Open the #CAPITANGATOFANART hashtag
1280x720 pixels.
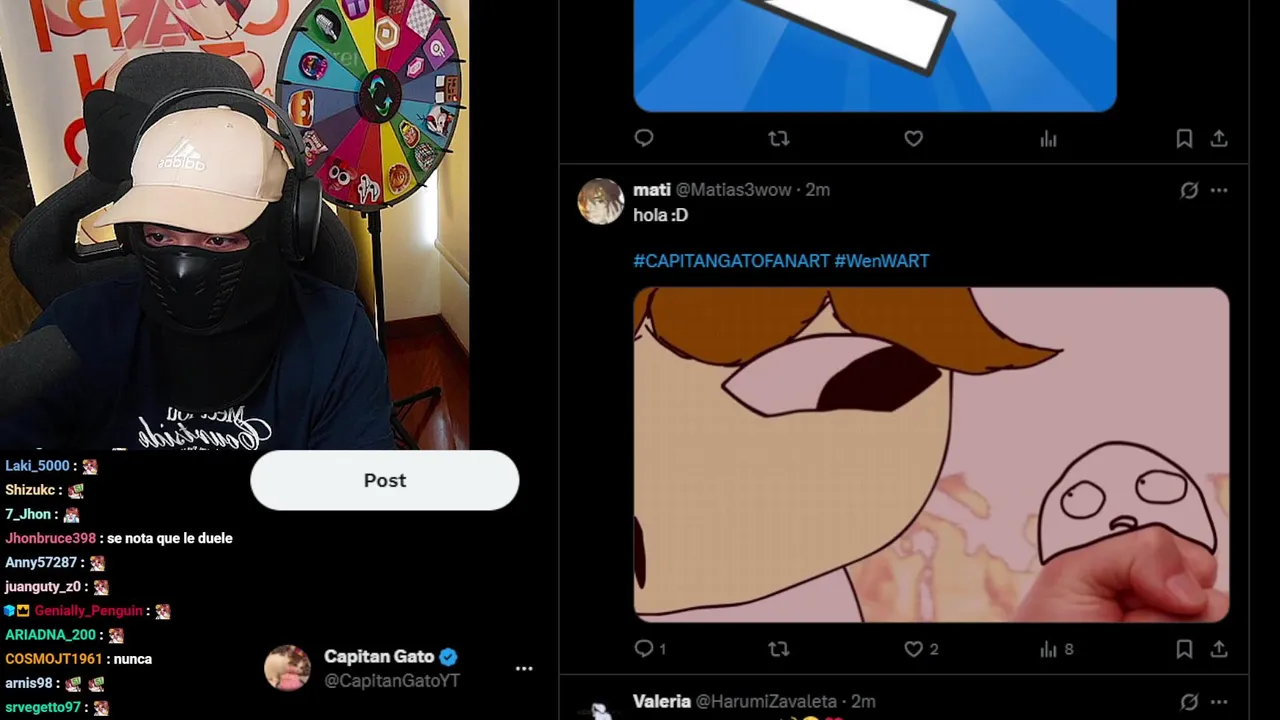[x=731, y=261]
